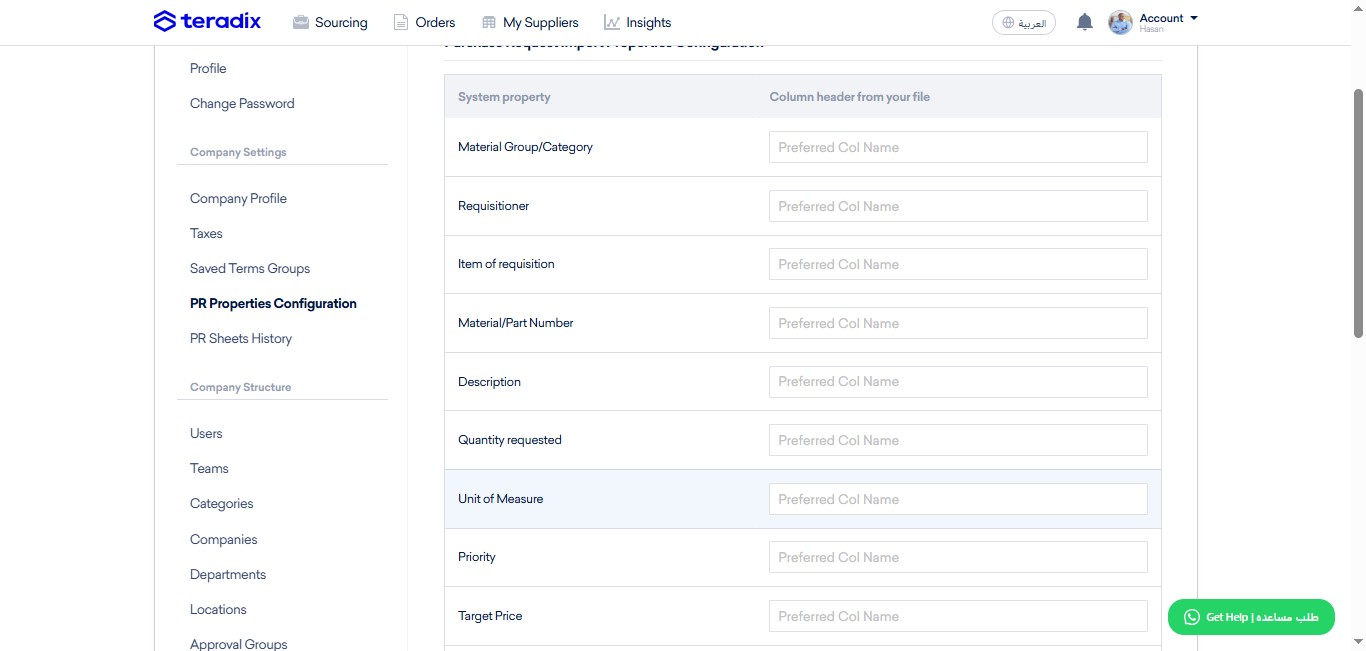The image size is (1366, 651).
Task: Open Saved Terms Groups
Action: (250, 268)
